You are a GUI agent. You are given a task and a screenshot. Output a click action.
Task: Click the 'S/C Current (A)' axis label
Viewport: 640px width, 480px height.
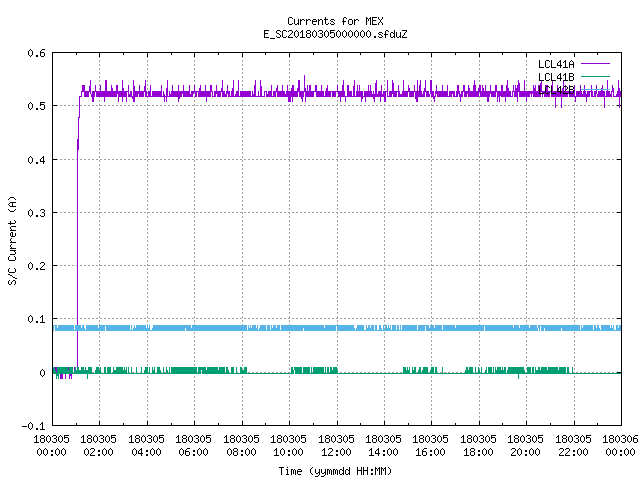[12, 240]
